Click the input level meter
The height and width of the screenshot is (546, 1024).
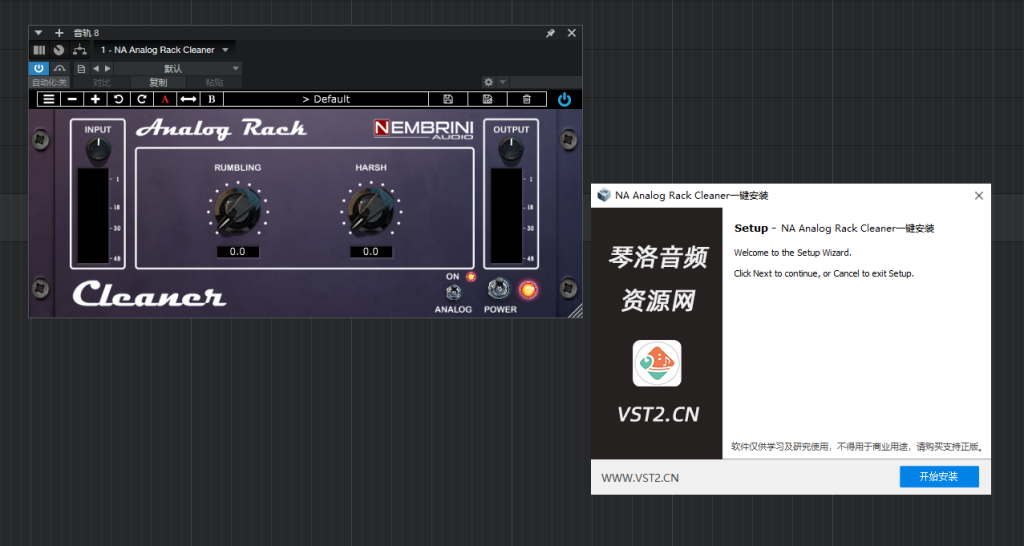(x=93, y=216)
